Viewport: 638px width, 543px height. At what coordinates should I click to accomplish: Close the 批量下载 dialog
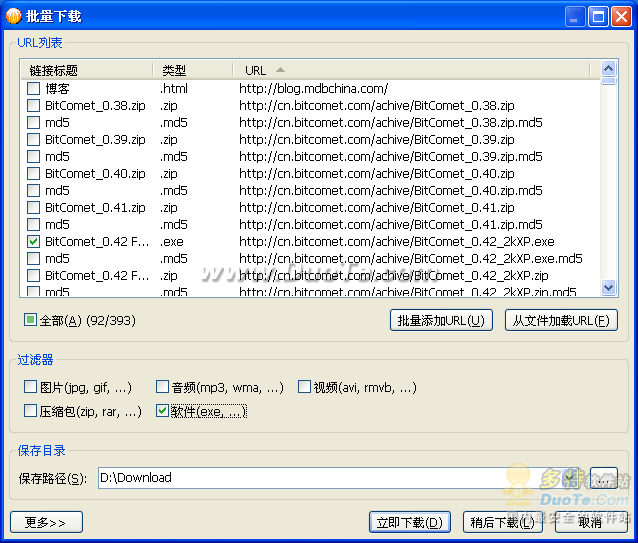click(x=621, y=17)
